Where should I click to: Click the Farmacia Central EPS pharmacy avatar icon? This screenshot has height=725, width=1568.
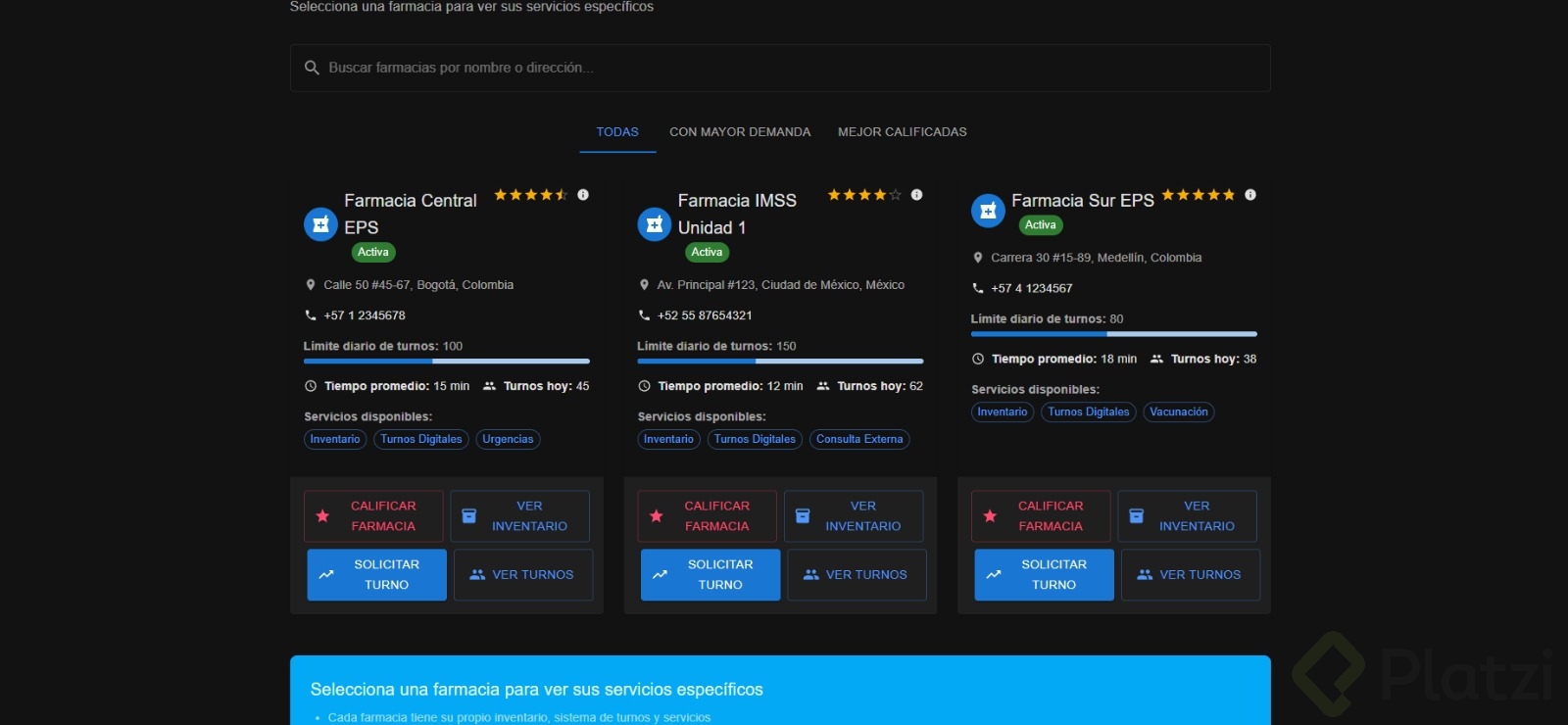[x=320, y=224]
